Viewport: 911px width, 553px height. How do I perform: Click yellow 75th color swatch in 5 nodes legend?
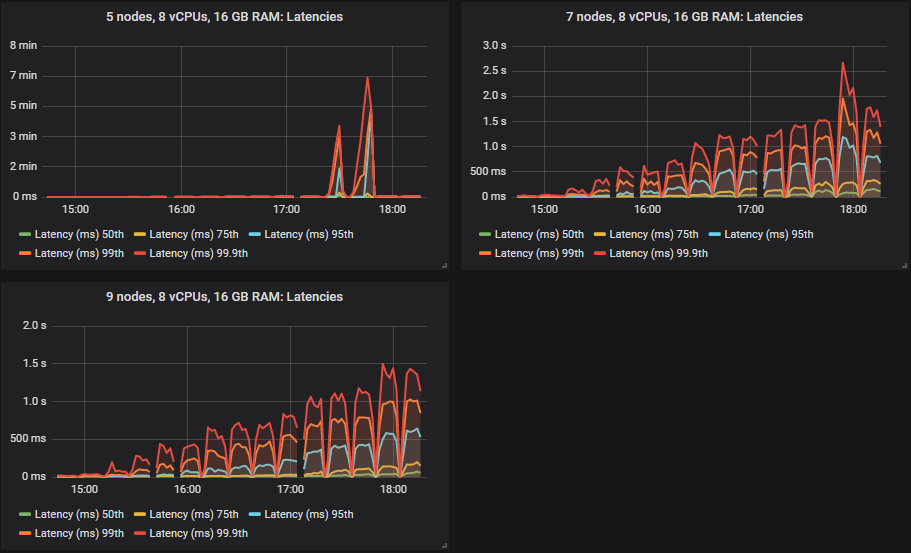(140, 235)
